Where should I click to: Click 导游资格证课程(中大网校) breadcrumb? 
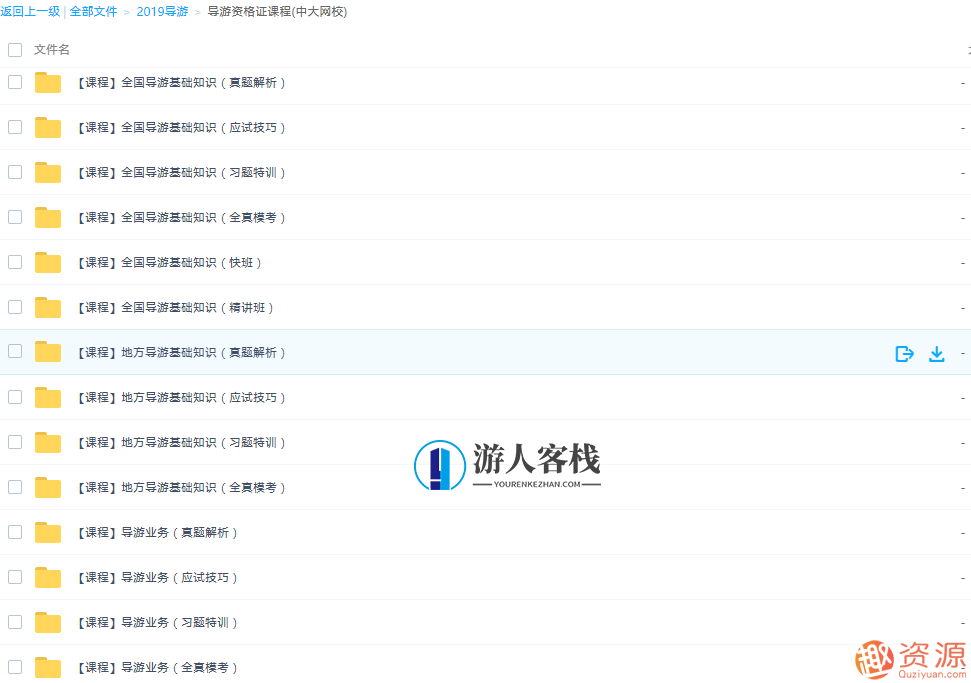click(x=276, y=11)
